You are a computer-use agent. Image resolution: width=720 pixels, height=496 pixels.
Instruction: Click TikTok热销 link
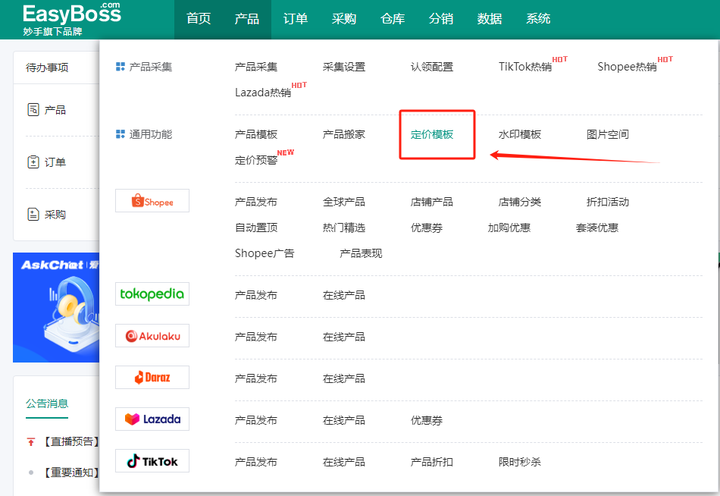525,67
